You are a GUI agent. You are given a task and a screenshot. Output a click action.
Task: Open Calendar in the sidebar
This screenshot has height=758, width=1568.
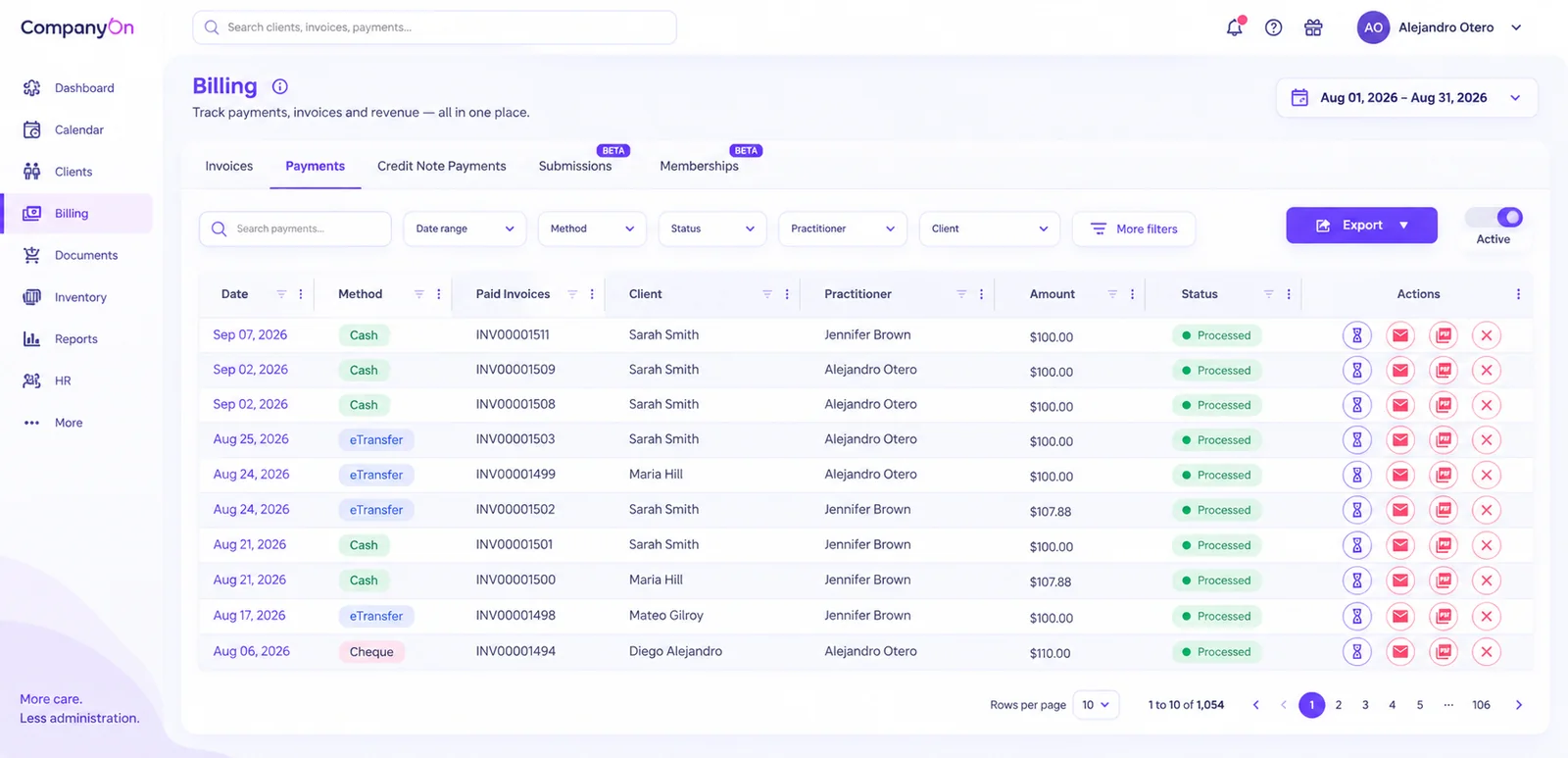click(x=76, y=129)
